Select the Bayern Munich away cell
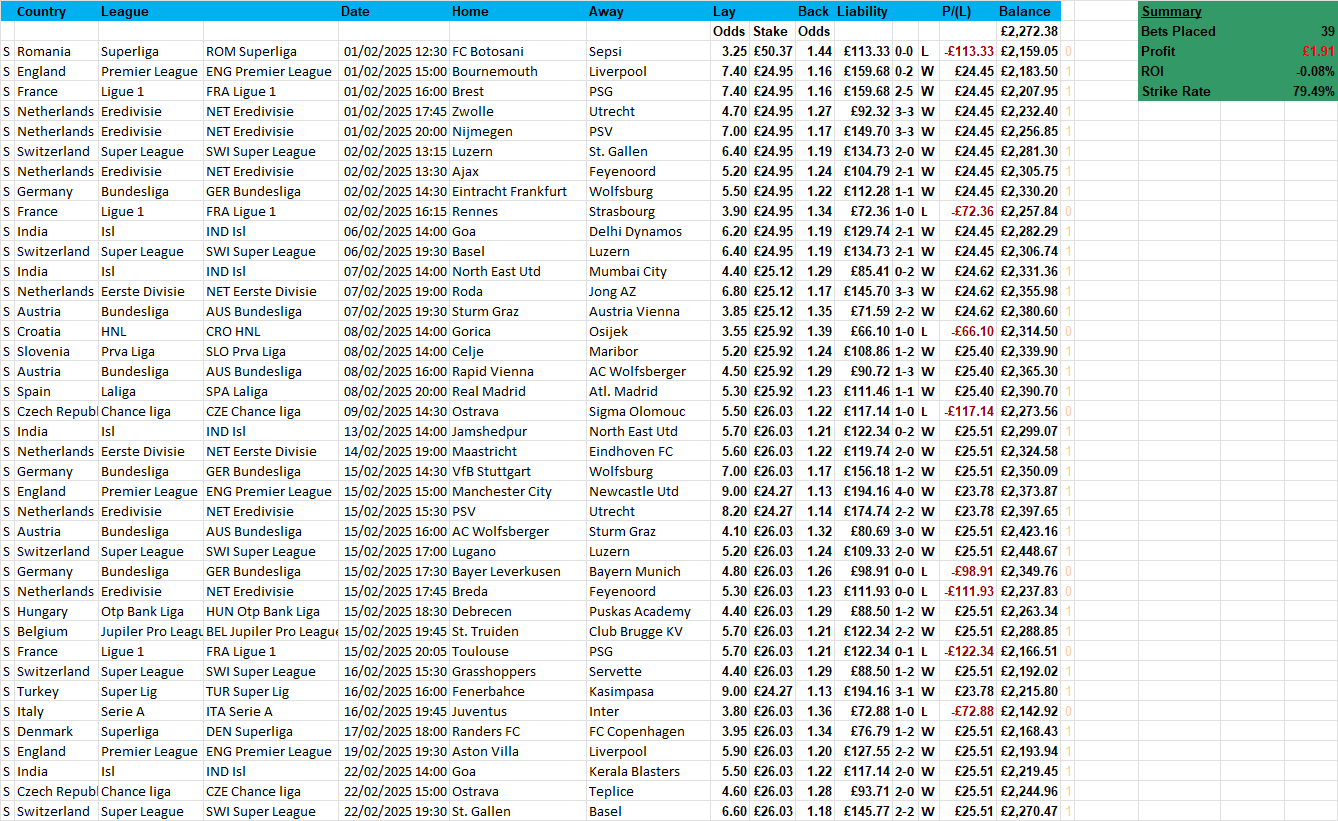 (x=648, y=571)
